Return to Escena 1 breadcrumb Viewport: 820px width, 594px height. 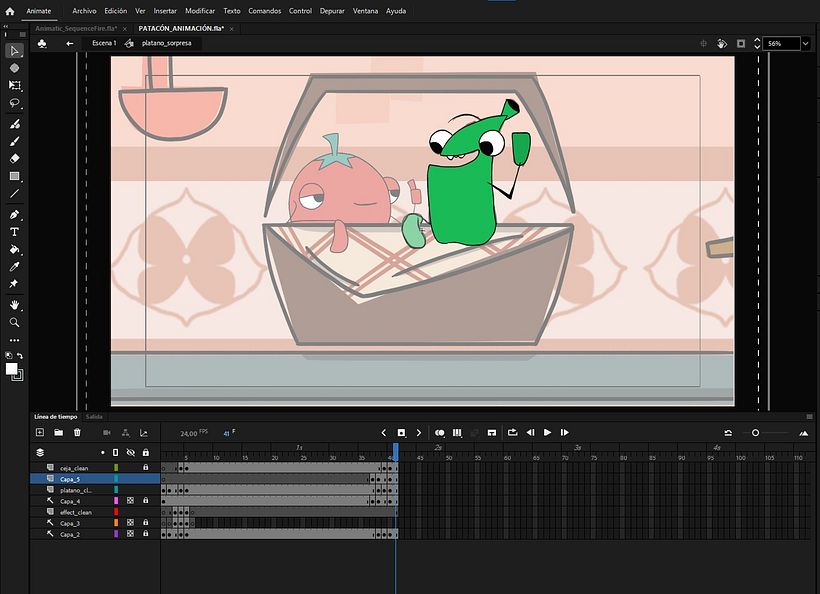click(x=104, y=43)
